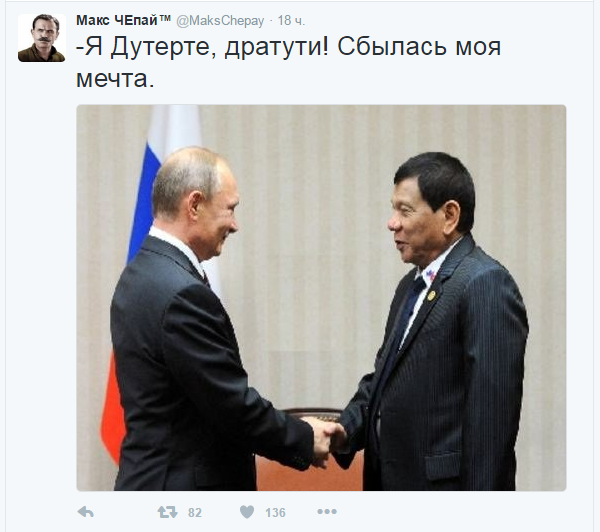Click the like count 136
The image size is (600, 532).
pyautogui.click(x=275, y=512)
